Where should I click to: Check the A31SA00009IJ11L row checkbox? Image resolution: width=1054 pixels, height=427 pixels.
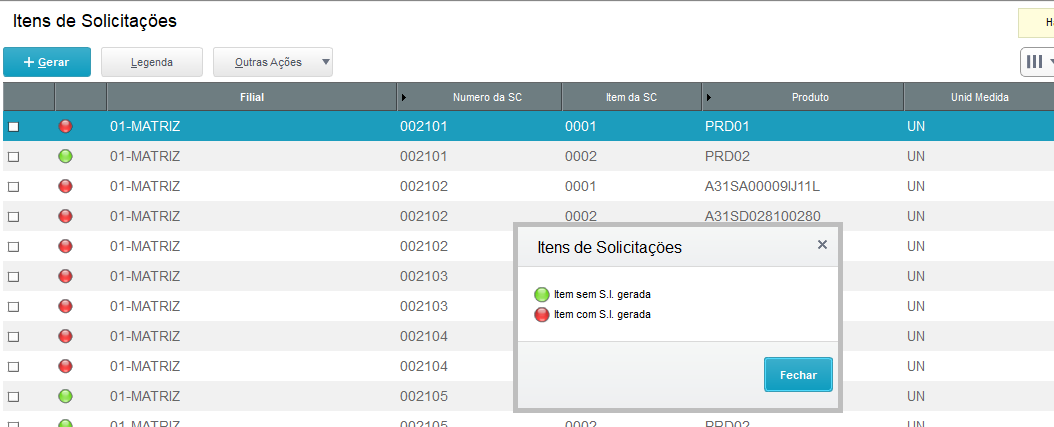(13, 187)
